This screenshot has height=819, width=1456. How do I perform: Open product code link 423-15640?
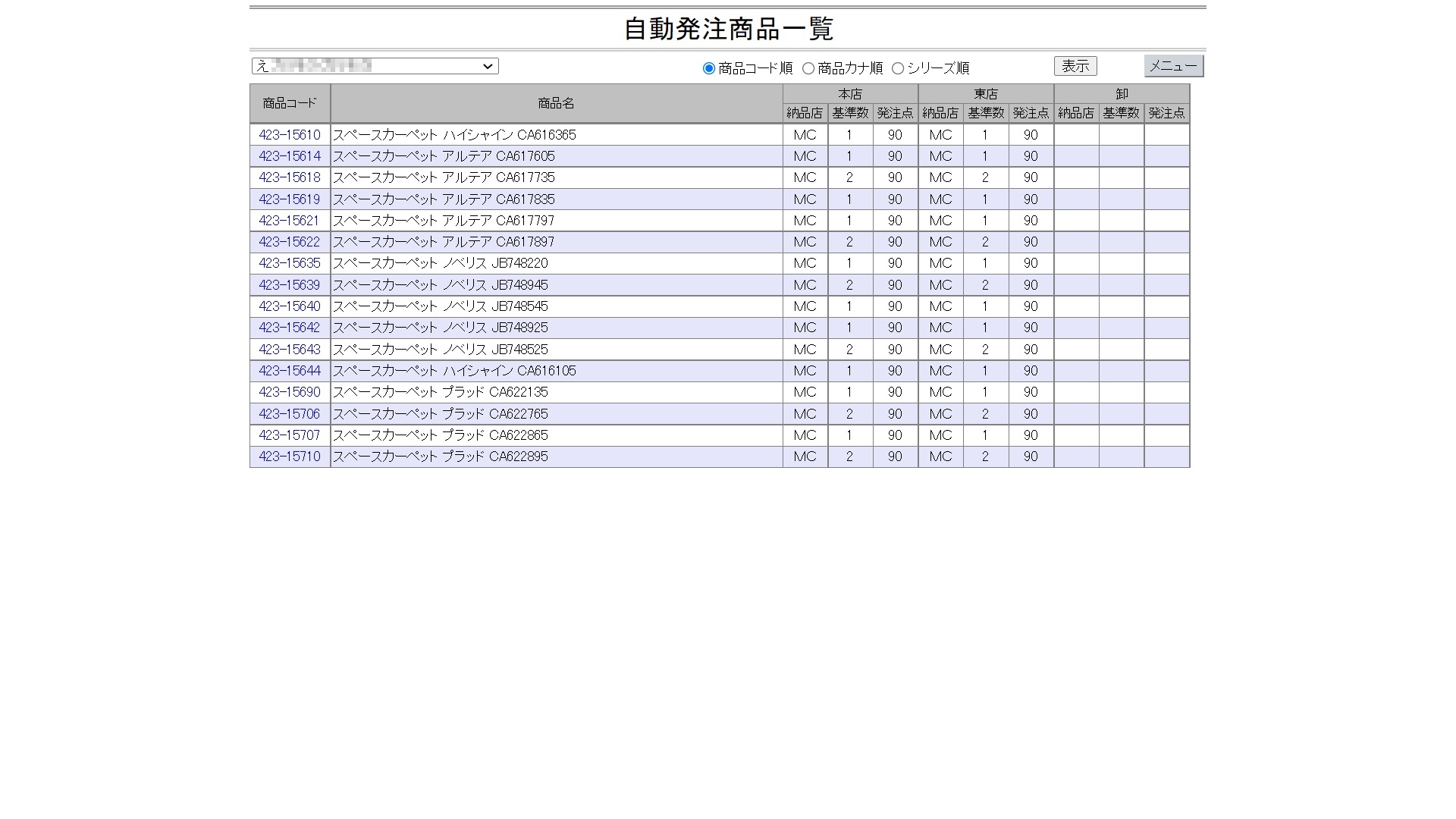[290, 306]
